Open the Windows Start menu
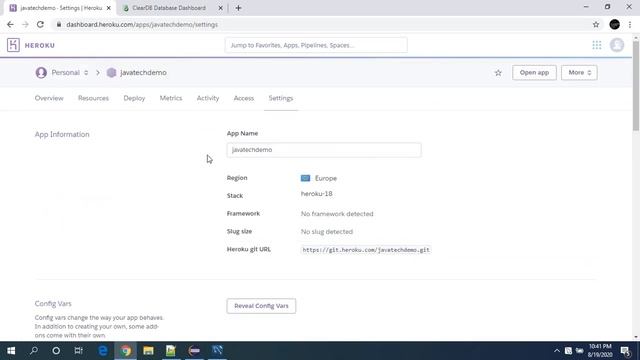640x360 pixels. [x=11, y=351]
